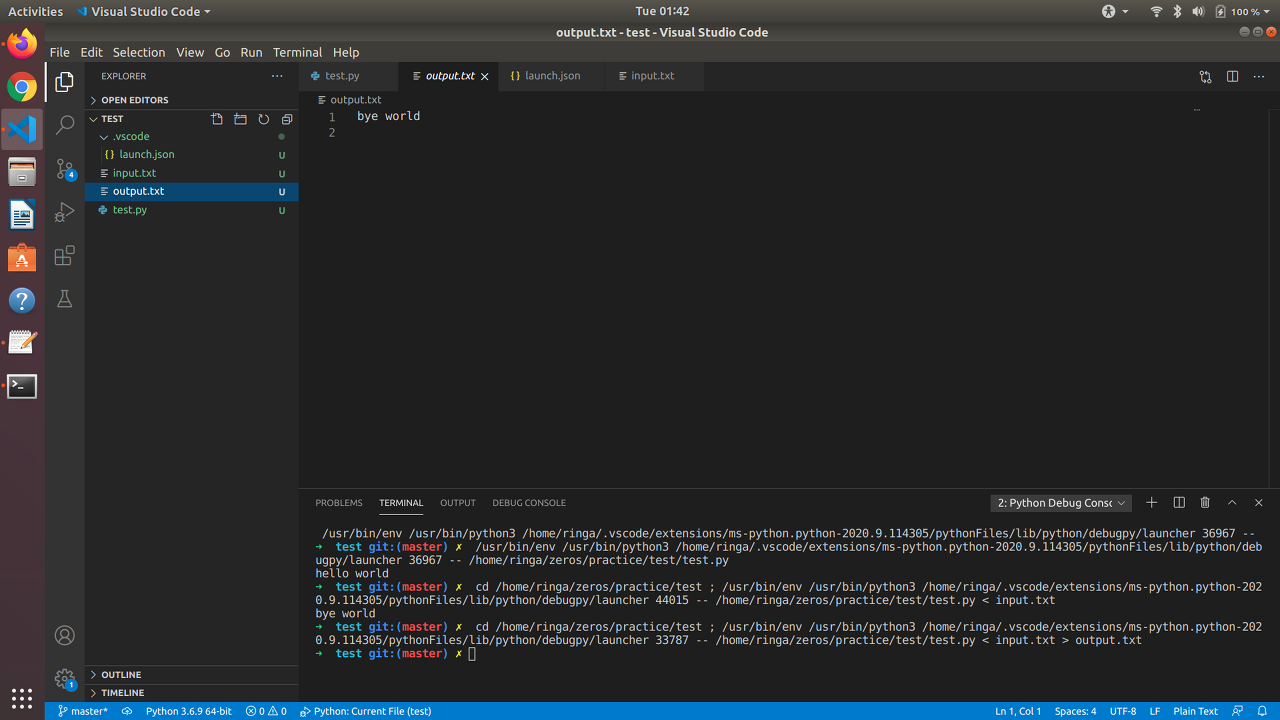This screenshot has height=720, width=1280.
Task: Switch to the launch.json editor tab
Action: click(552, 76)
